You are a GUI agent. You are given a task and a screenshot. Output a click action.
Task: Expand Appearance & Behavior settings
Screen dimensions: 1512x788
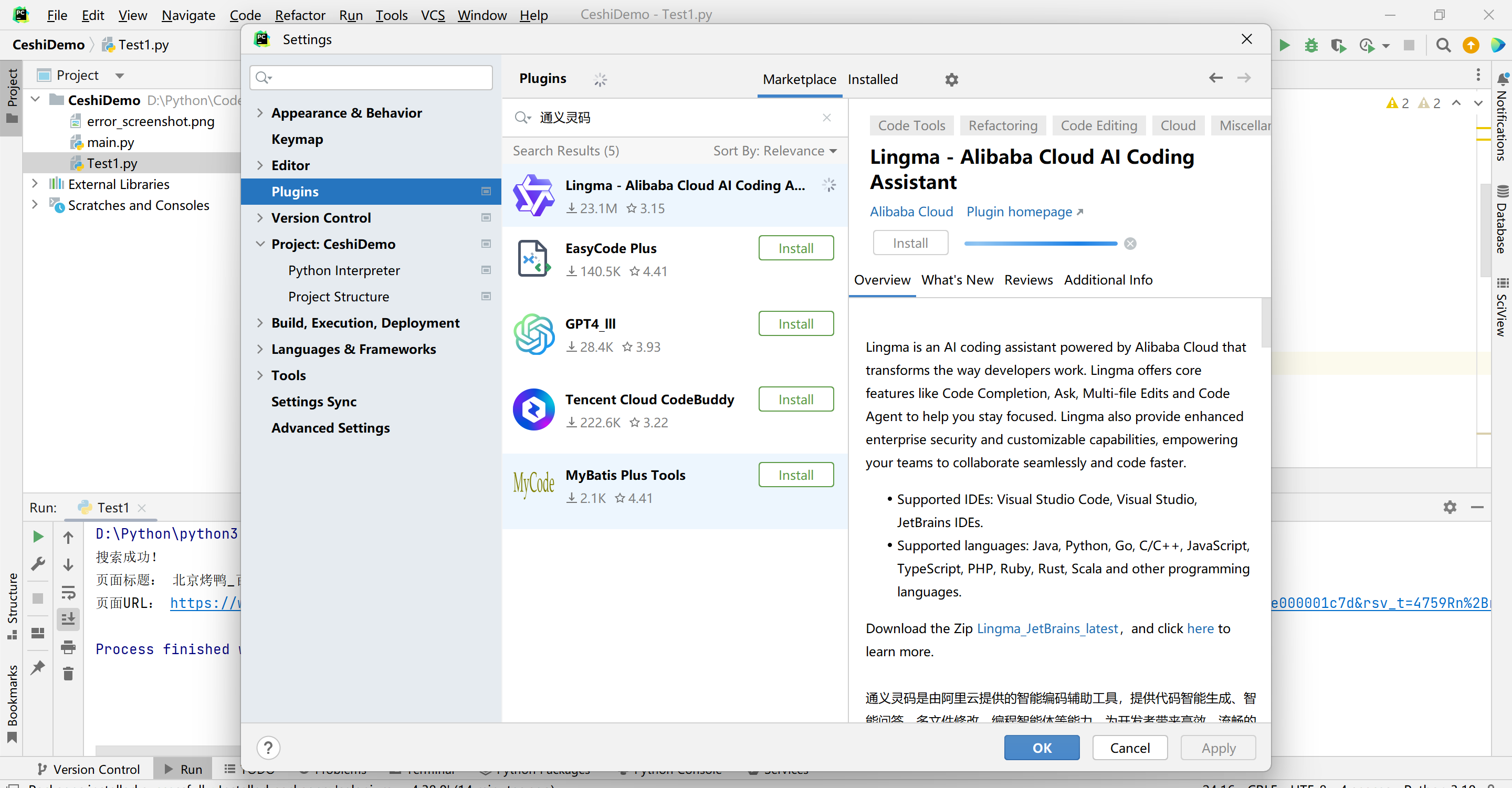tap(260, 113)
